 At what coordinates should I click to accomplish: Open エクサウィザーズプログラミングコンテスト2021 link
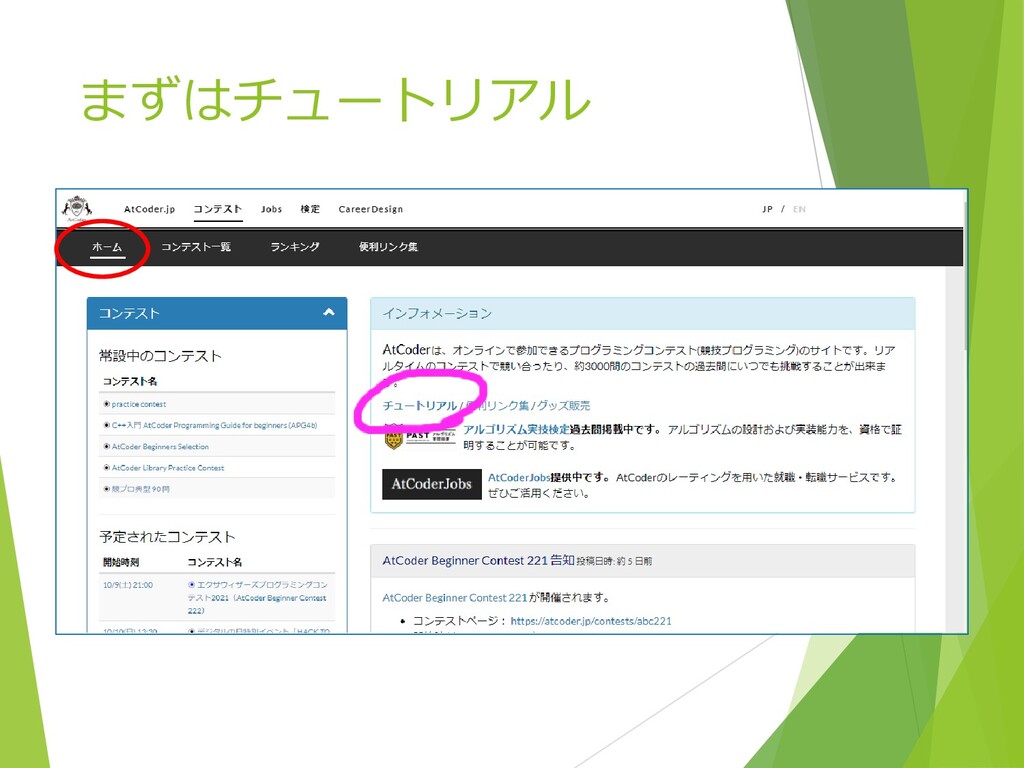[x=257, y=598]
